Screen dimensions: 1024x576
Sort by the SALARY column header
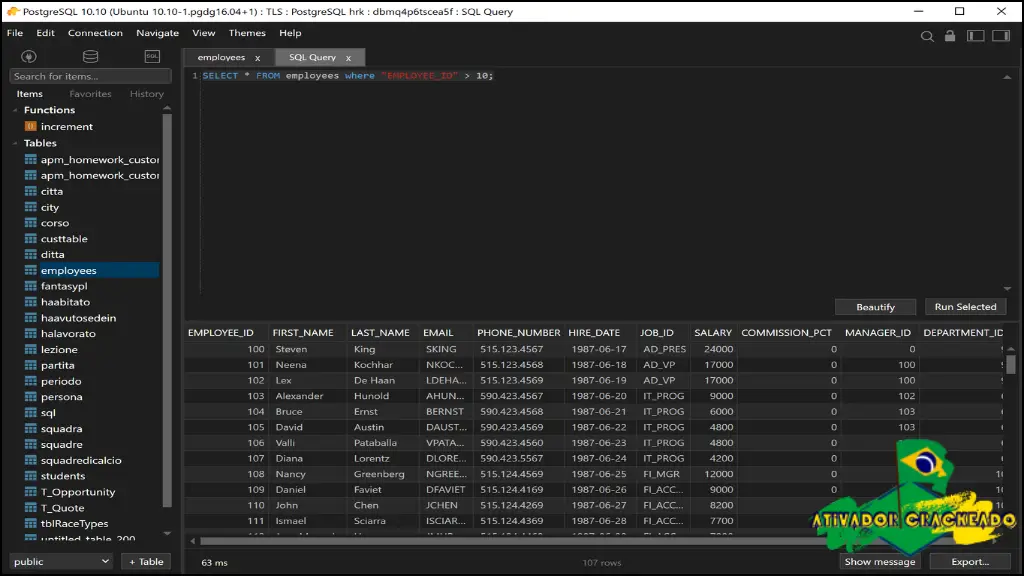point(712,332)
